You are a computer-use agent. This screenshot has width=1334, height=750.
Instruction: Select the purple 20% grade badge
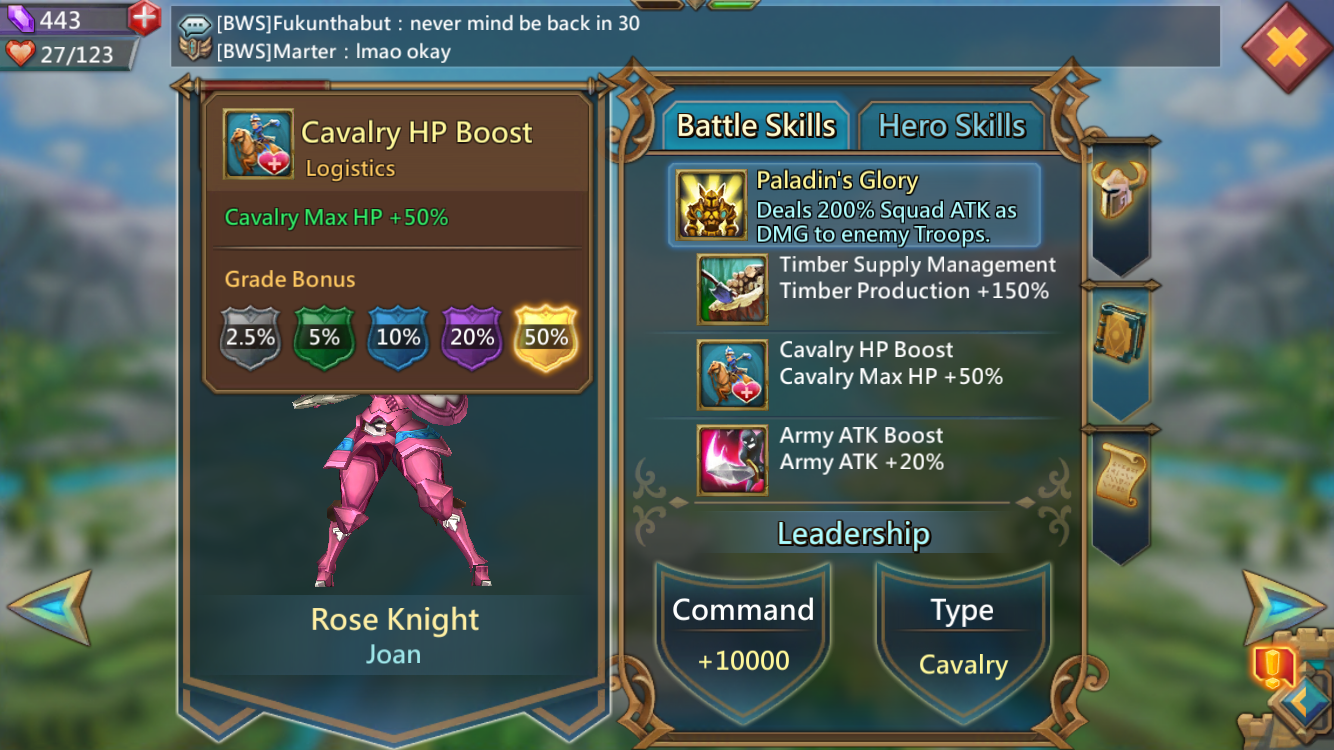472,338
